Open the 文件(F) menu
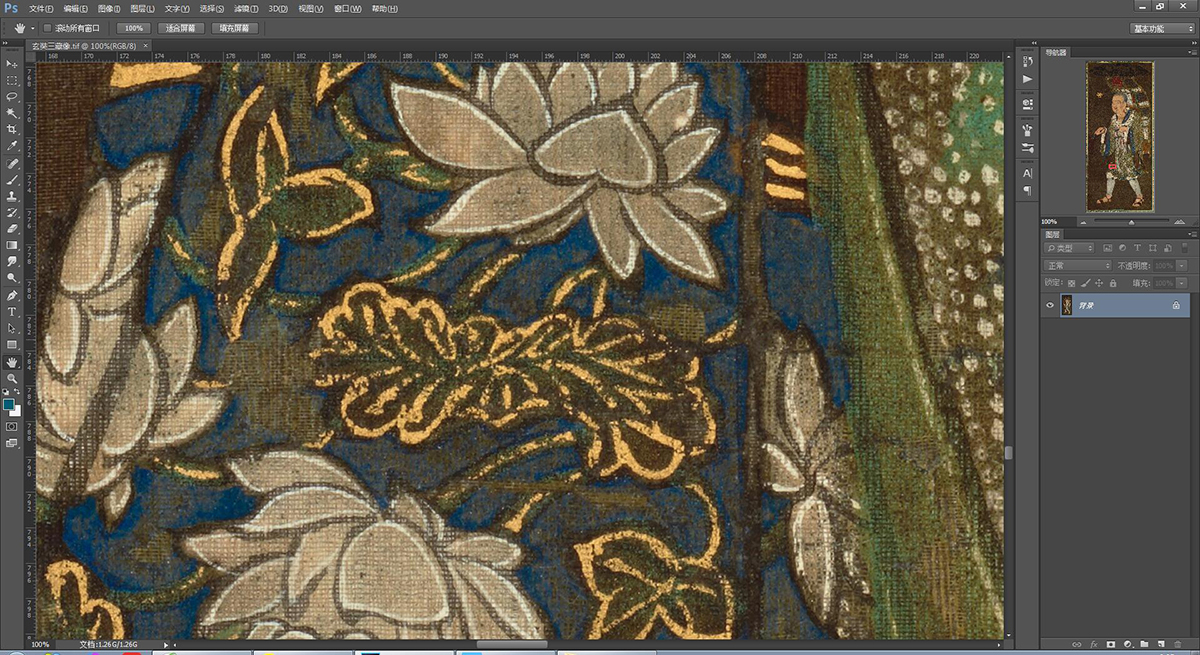Screen dimensions: 1200x655 [x=41, y=8]
